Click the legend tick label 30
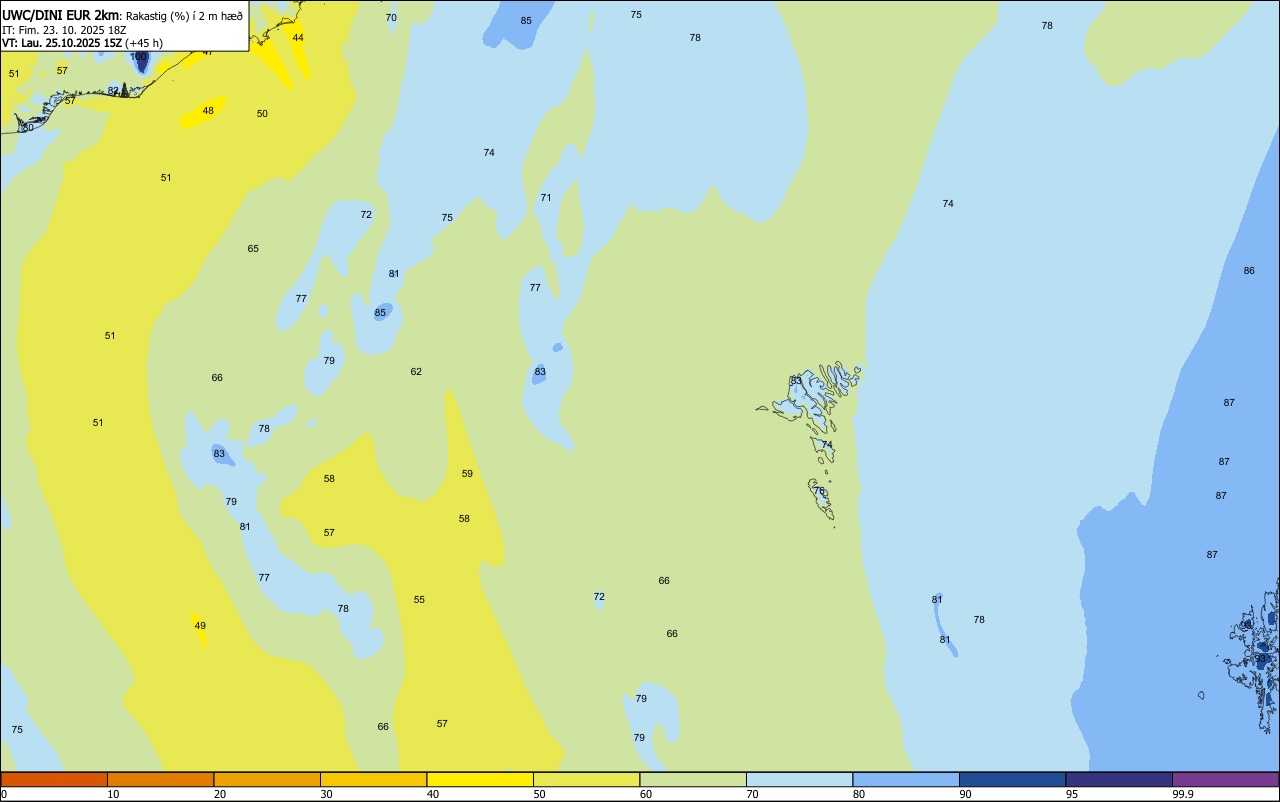This screenshot has height=802, width=1280. coord(326,794)
